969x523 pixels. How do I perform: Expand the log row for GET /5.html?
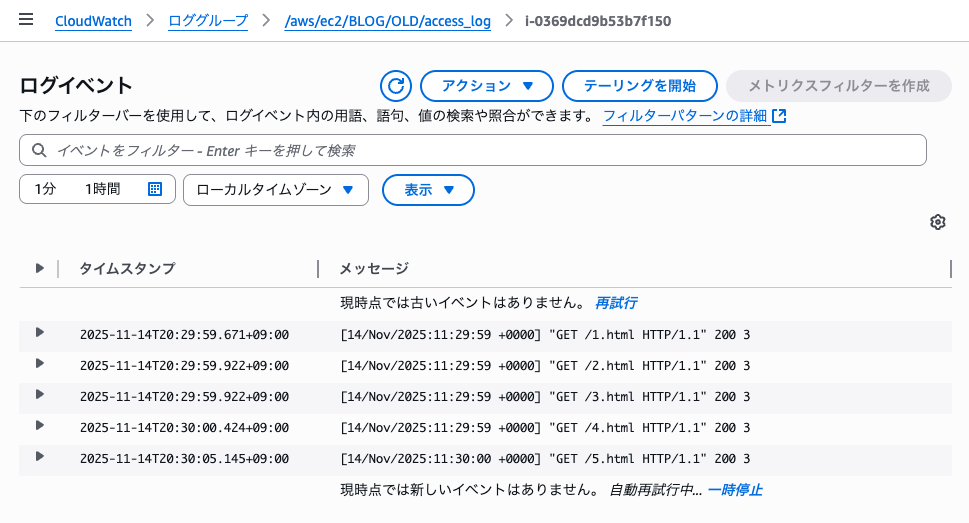(x=40, y=457)
